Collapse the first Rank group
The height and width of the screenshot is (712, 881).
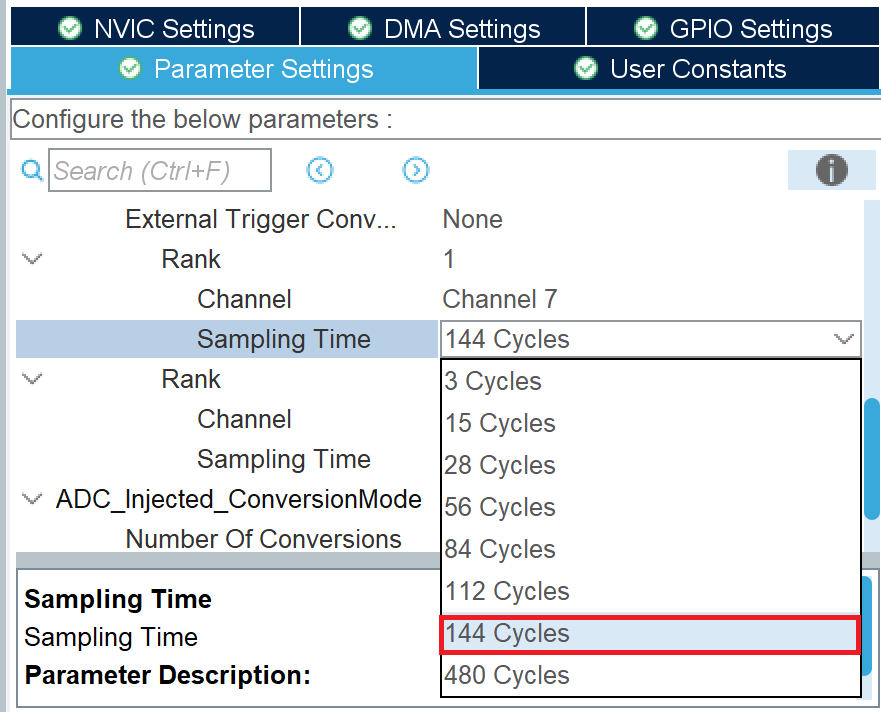click(32, 259)
